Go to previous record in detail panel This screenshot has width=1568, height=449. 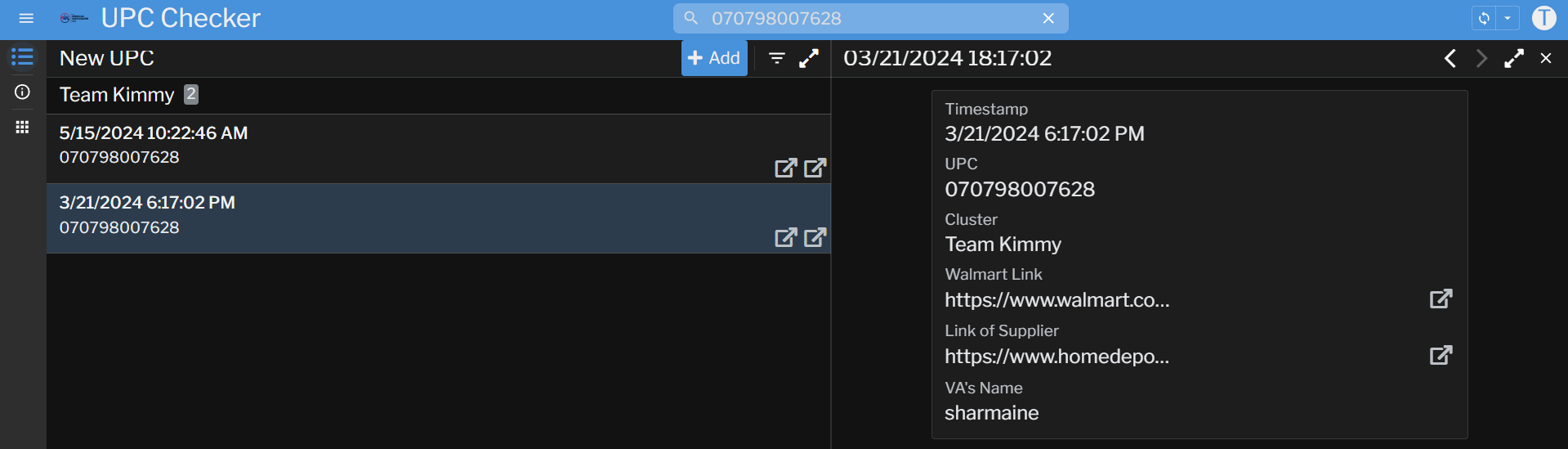(x=1450, y=58)
